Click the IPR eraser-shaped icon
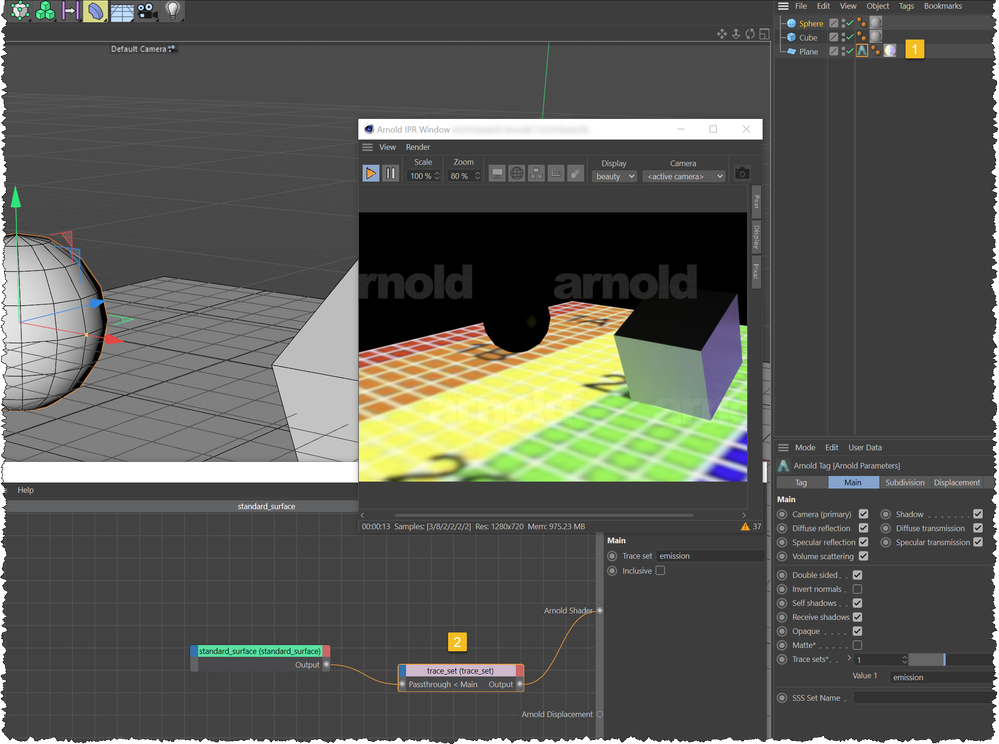The height and width of the screenshot is (744, 999). (x=575, y=173)
